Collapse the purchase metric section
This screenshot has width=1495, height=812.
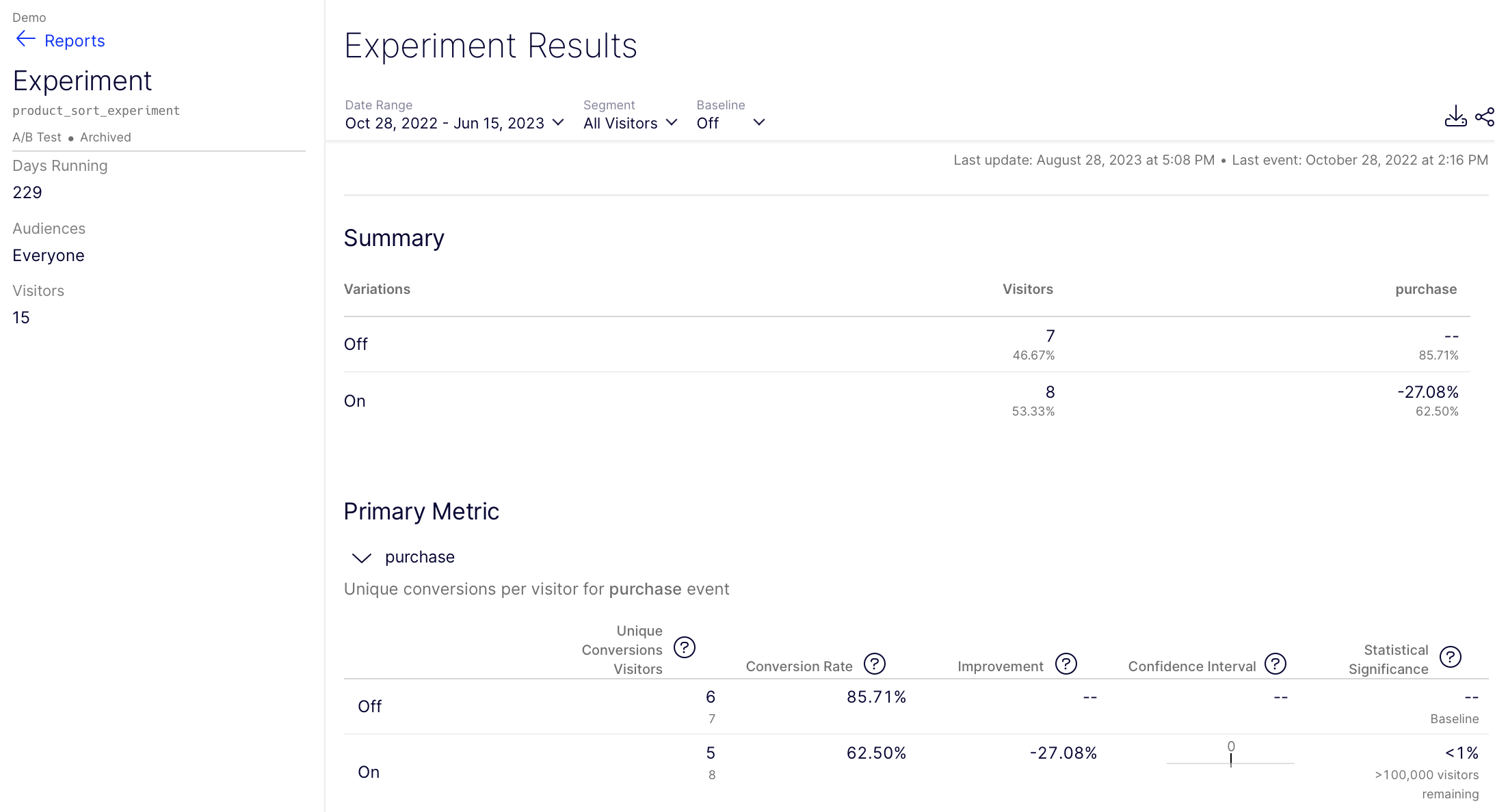pos(361,558)
